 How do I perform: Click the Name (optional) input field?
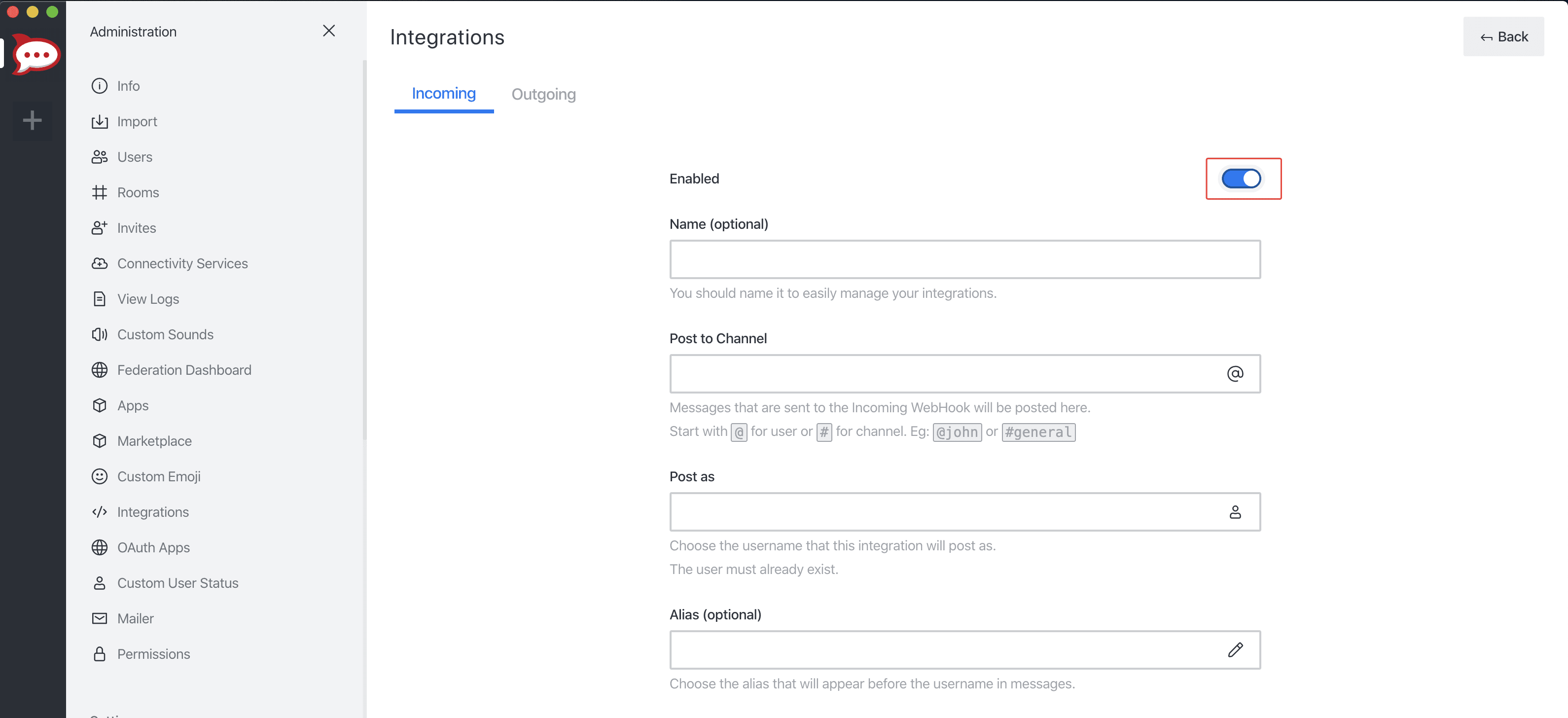pyautogui.click(x=964, y=259)
